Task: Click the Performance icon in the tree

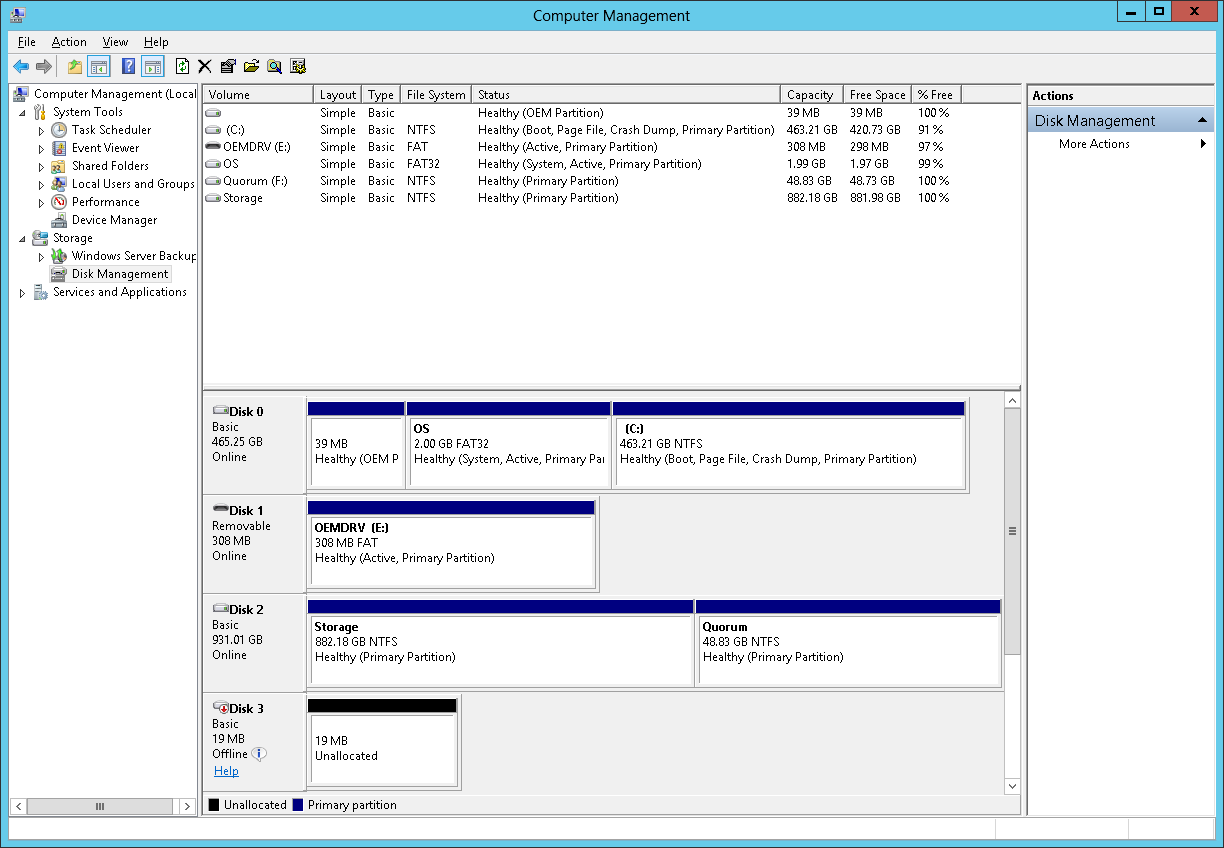Action: point(59,202)
